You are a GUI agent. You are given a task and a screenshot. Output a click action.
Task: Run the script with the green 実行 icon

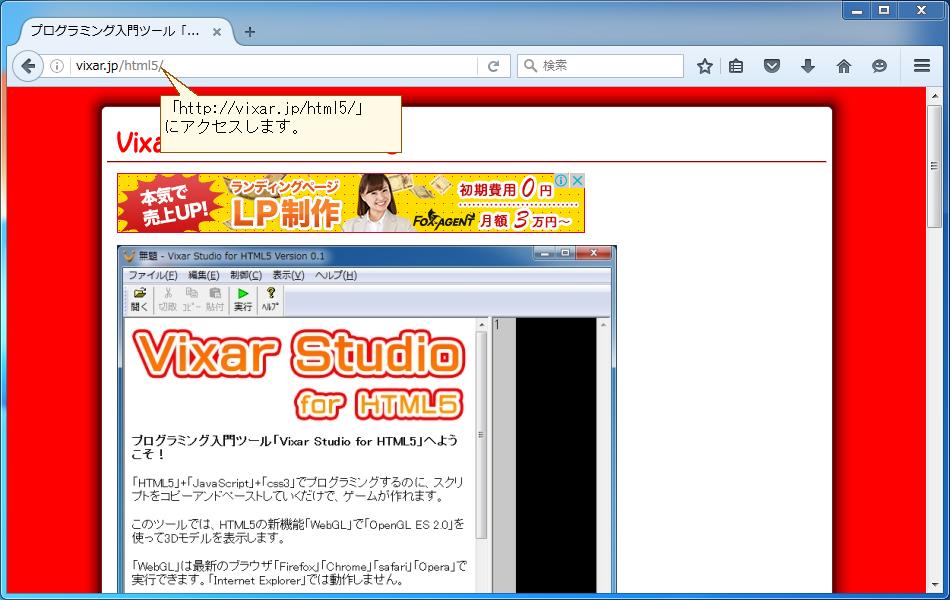(242, 294)
